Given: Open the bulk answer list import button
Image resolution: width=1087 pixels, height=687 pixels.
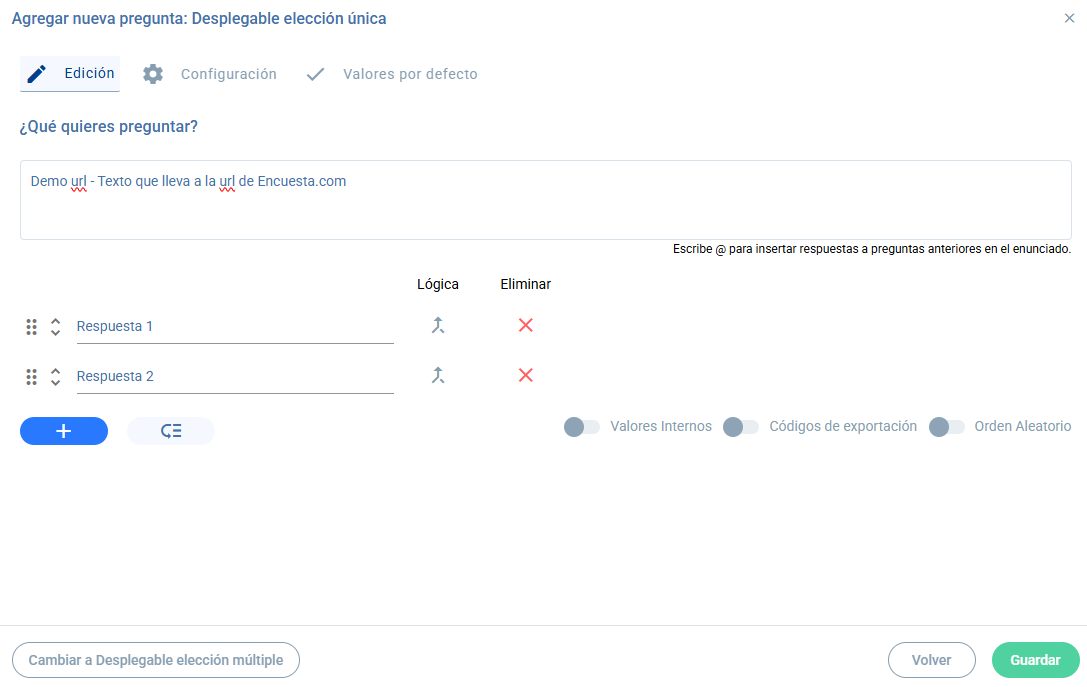Looking at the screenshot, I should click(x=171, y=431).
